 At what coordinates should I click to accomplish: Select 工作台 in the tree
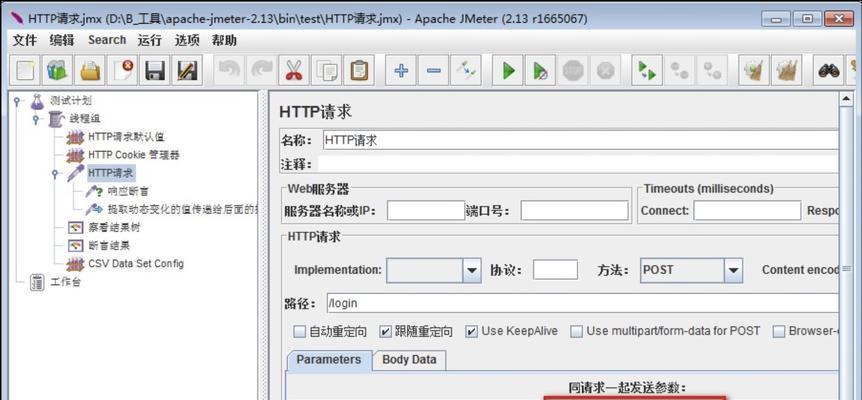65,282
